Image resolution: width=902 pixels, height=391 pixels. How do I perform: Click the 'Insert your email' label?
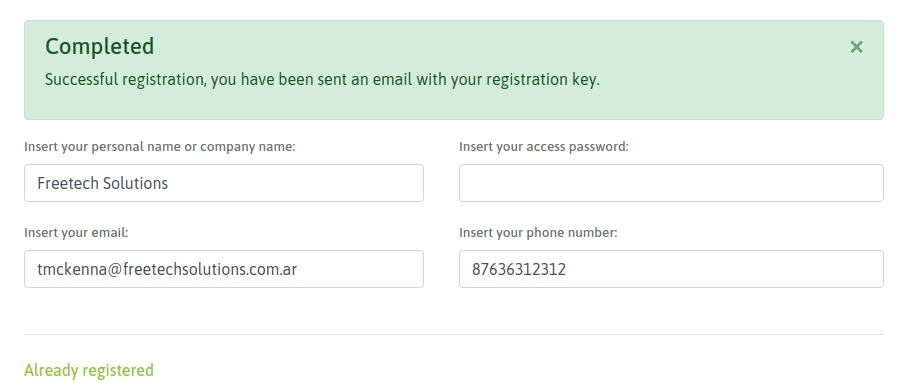coord(76,233)
